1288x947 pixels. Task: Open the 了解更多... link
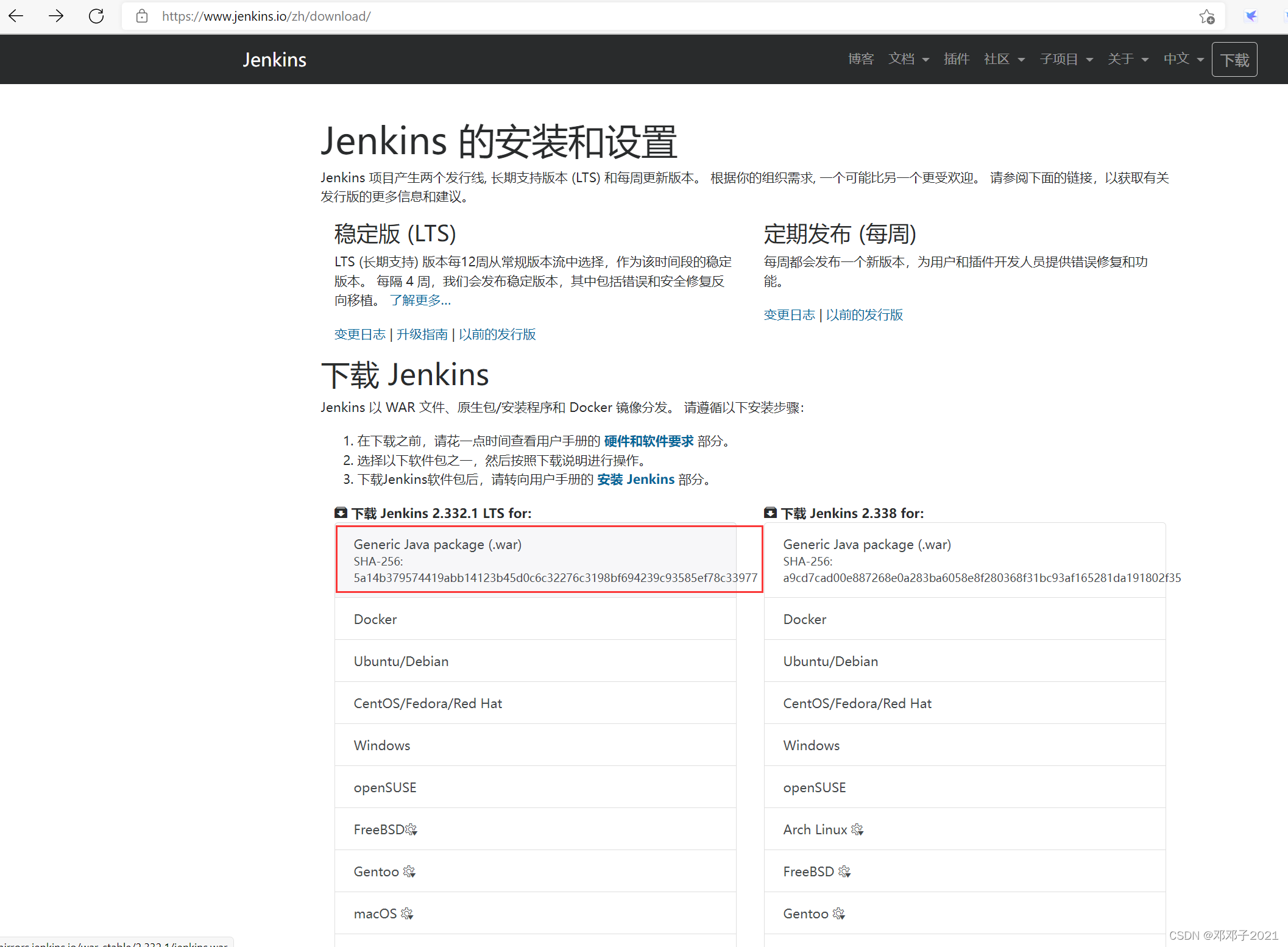[x=420, y=300]
